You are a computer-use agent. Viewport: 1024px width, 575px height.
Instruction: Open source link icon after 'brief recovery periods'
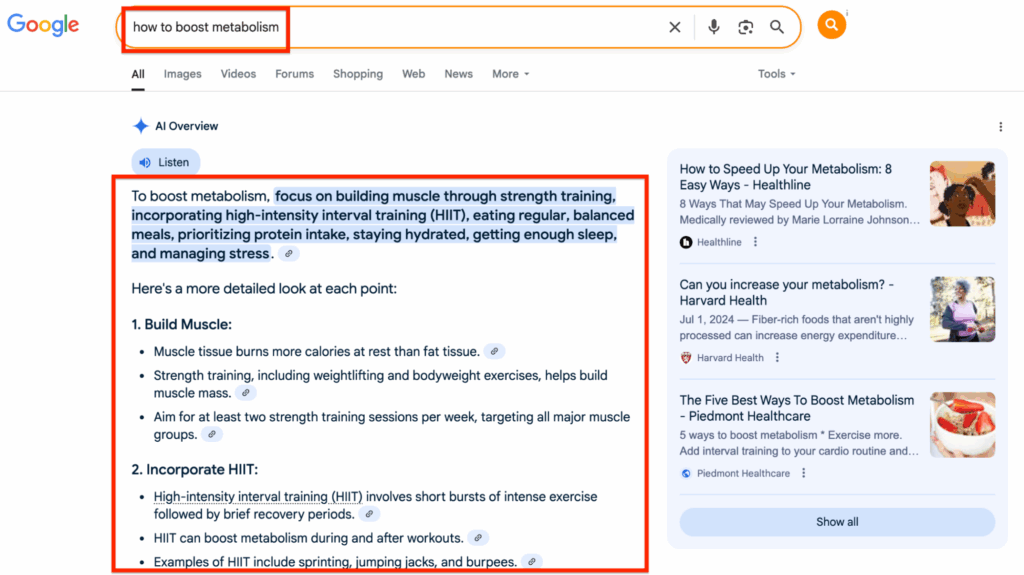click(370, 514)
